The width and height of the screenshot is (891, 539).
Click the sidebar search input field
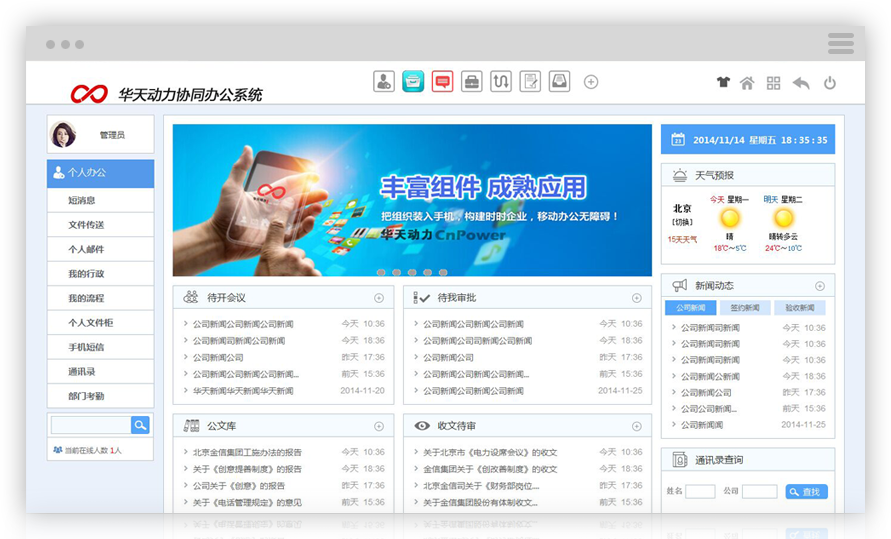point(91,425)
